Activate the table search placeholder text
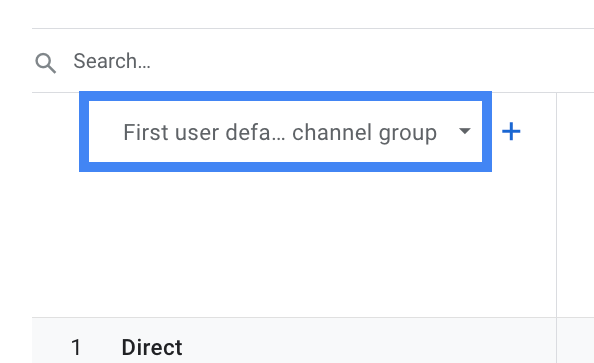The image size is (594, 363). pyautogui.click(x=112, y=61)
